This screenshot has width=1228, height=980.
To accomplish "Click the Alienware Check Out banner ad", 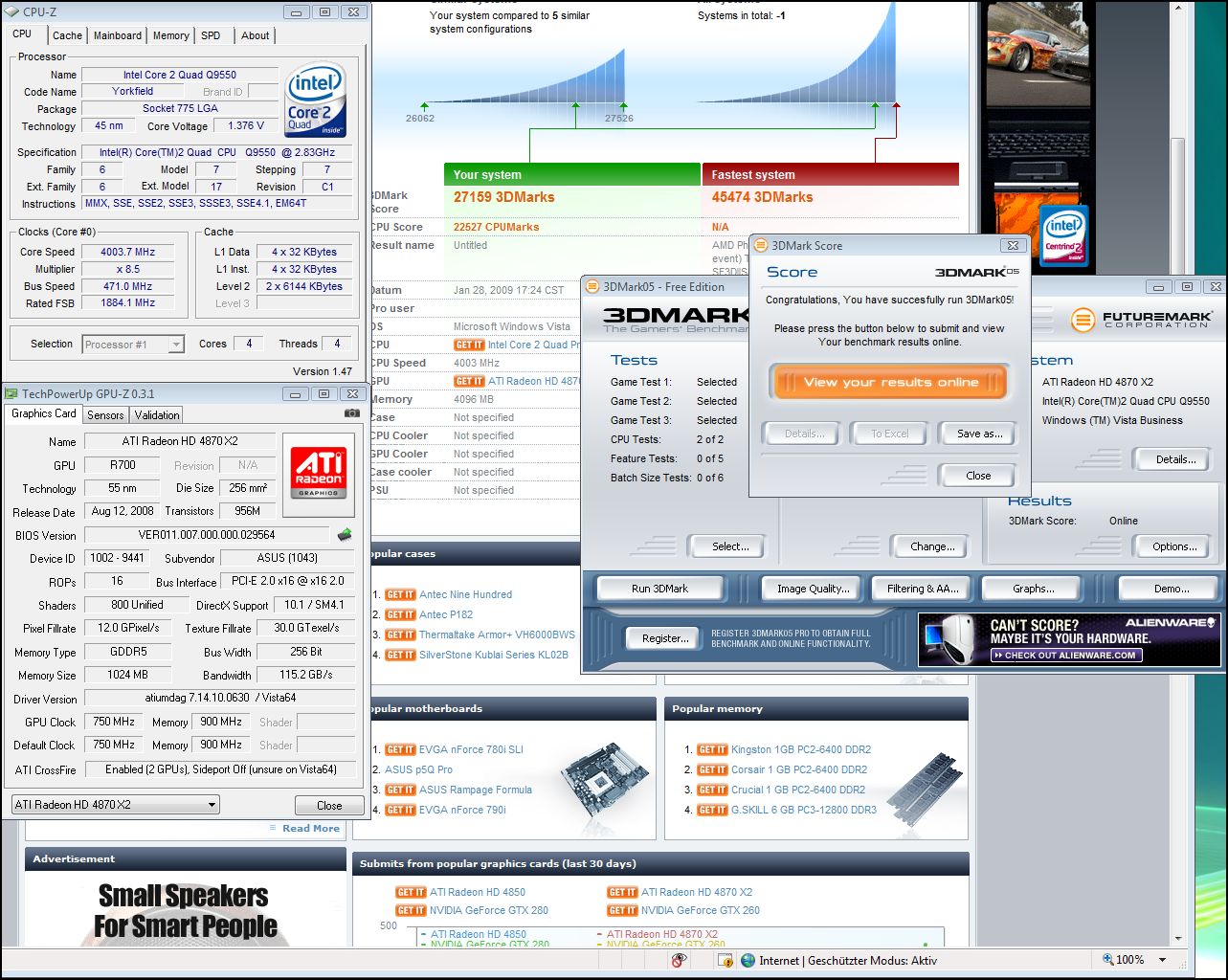I will pos(1069,640).
